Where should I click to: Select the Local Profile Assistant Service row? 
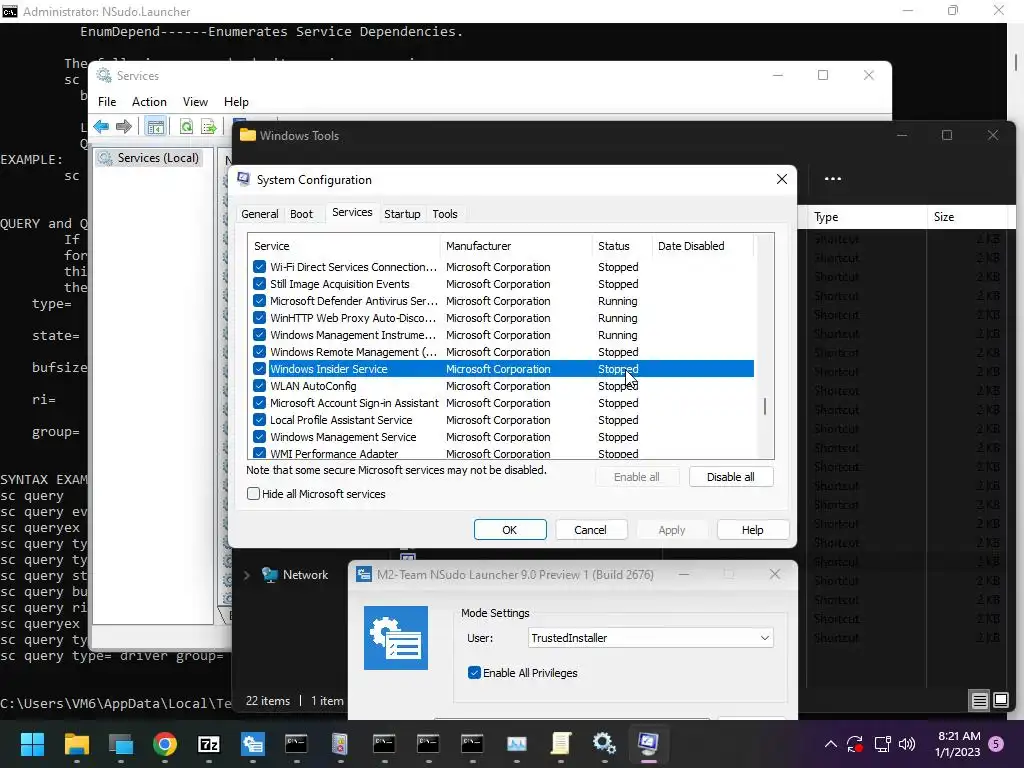[x=503, y=420]
